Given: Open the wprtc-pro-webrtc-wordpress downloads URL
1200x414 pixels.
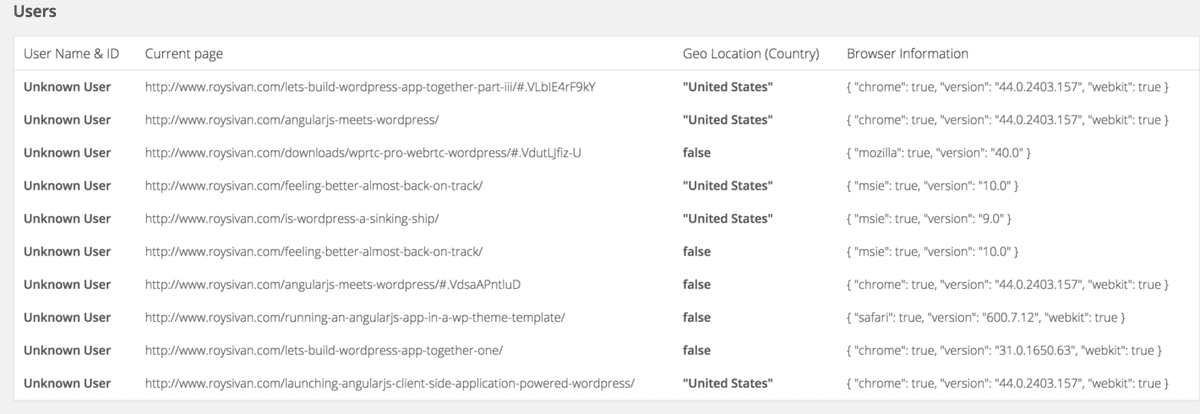Looking at the screenshot, I should click(363, 153).
